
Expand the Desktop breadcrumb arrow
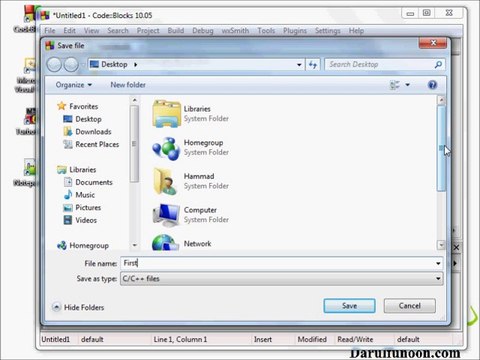pos(136,65)
